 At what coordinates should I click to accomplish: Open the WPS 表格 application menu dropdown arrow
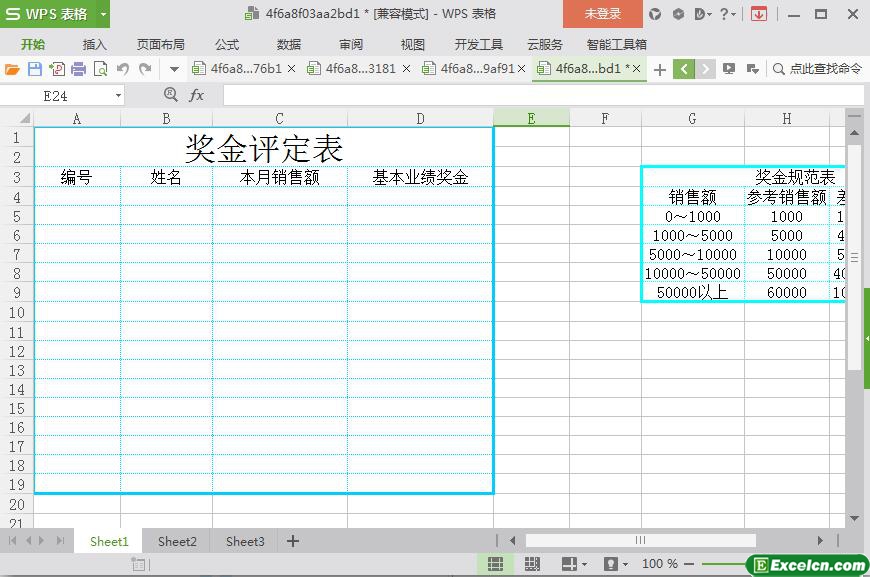(x=103, y=14)
